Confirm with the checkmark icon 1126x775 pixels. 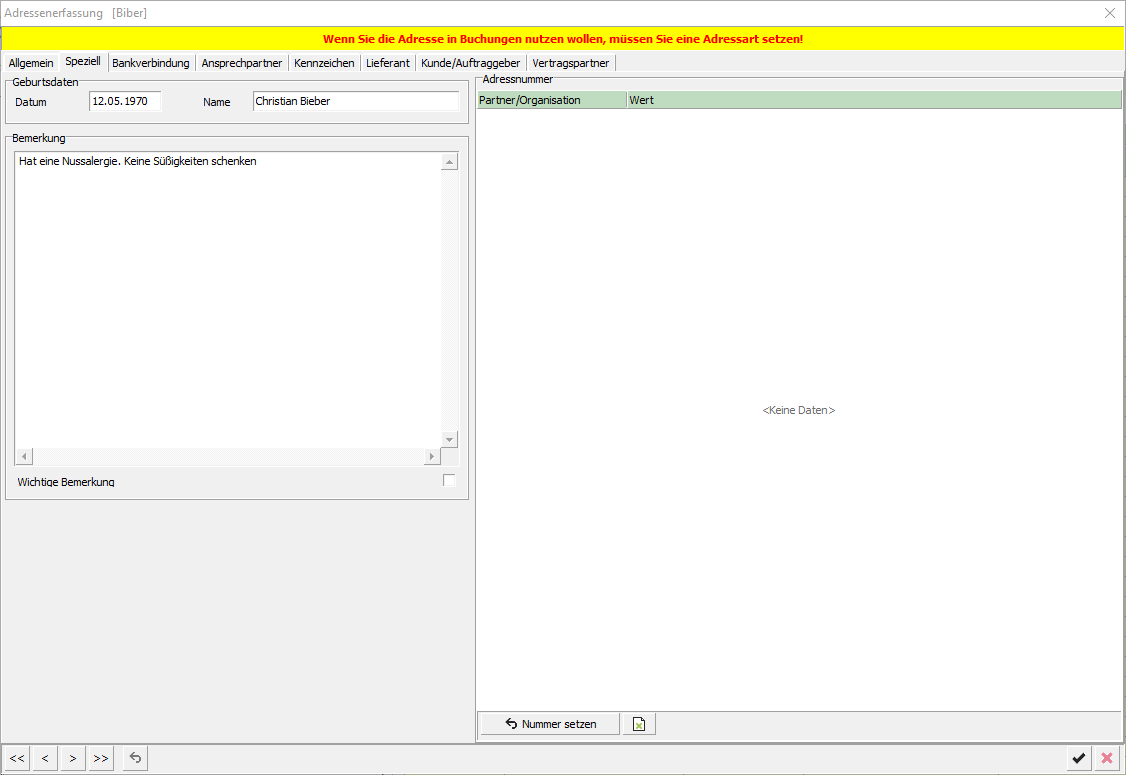click(x=1080, y=758)
